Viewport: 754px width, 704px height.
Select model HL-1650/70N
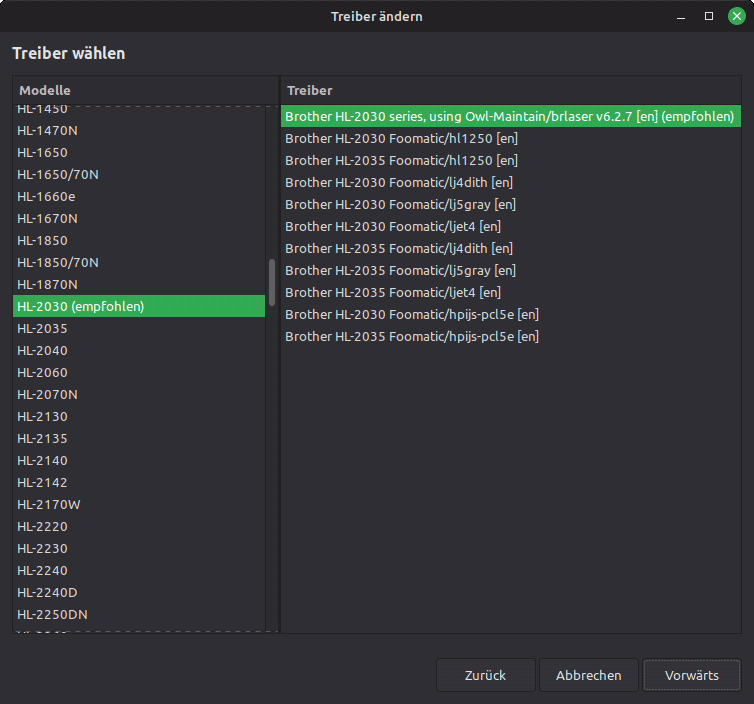pos(139,175)
